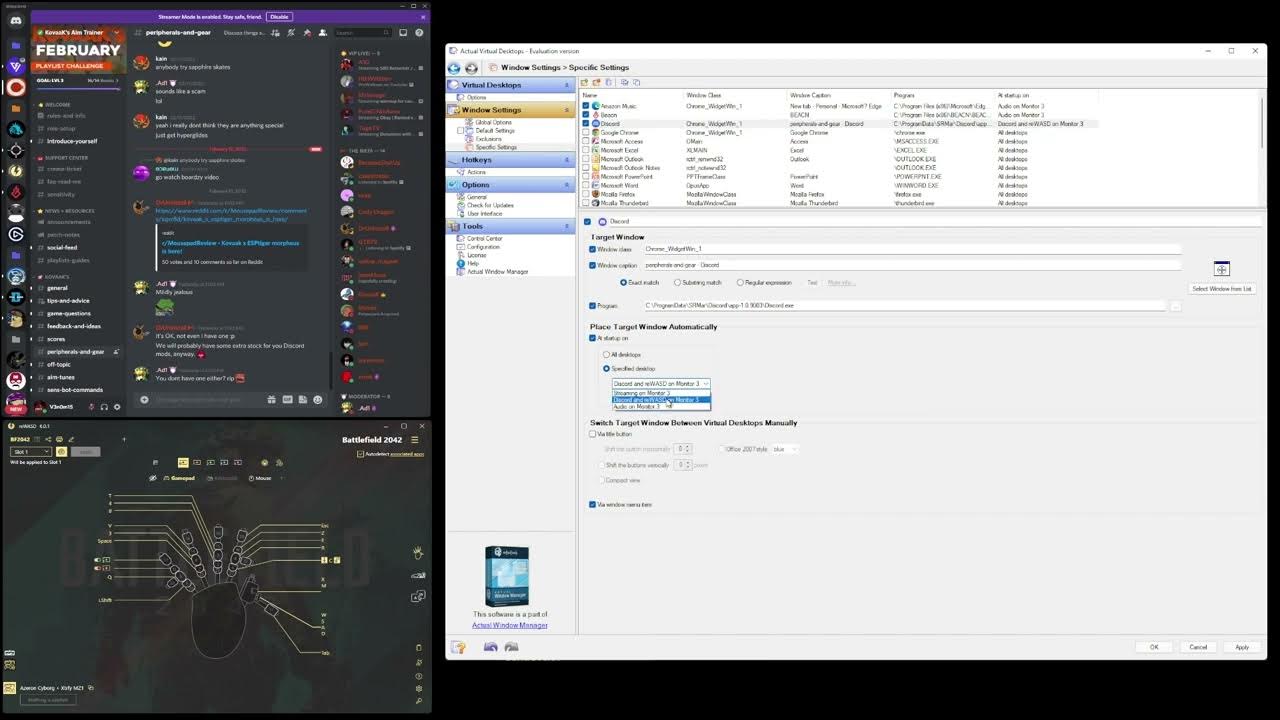Switch to Mouse tab in reWASD
Screen dimensions: 1280x720
coord(260,478)
